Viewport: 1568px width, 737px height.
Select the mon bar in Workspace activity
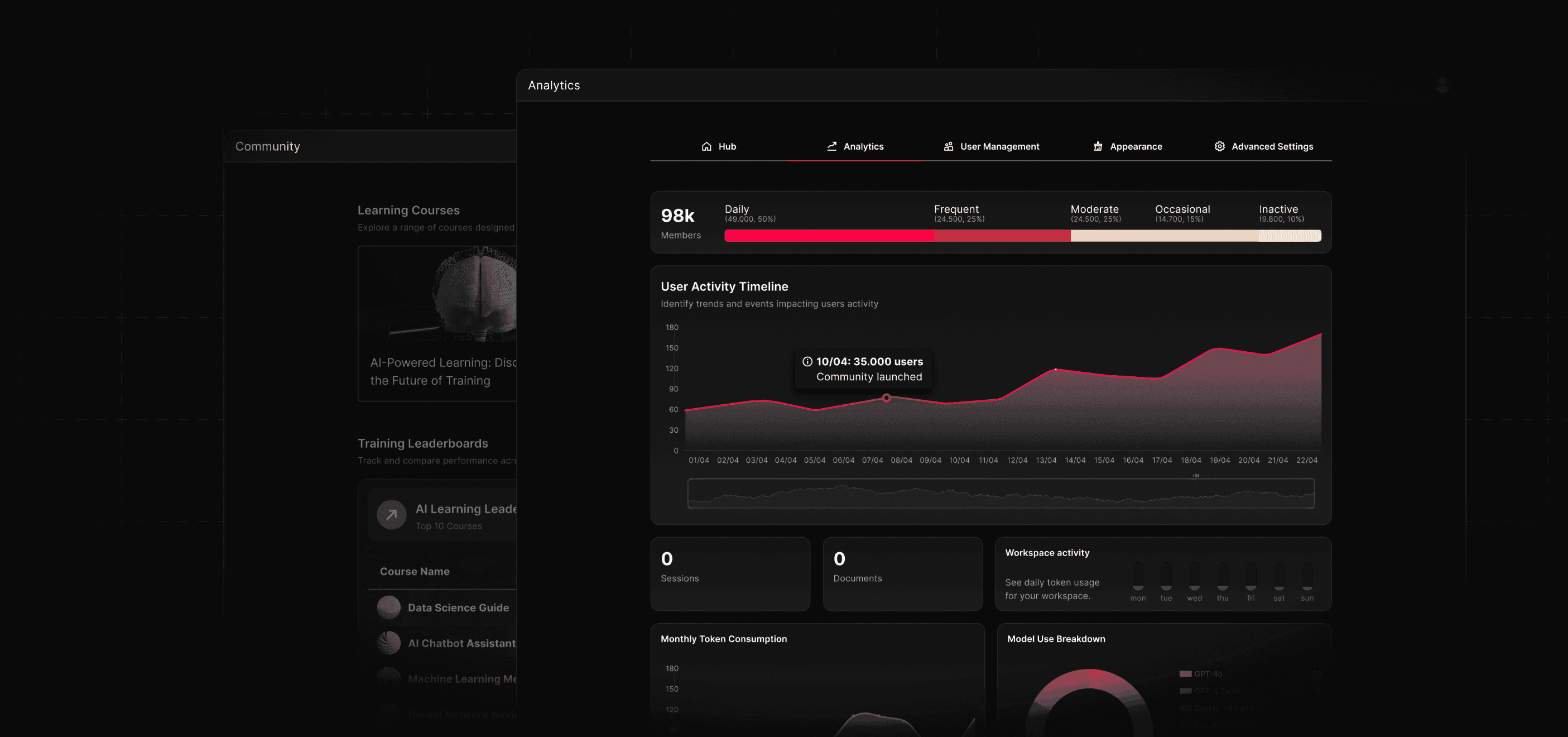coord(1138,576)
